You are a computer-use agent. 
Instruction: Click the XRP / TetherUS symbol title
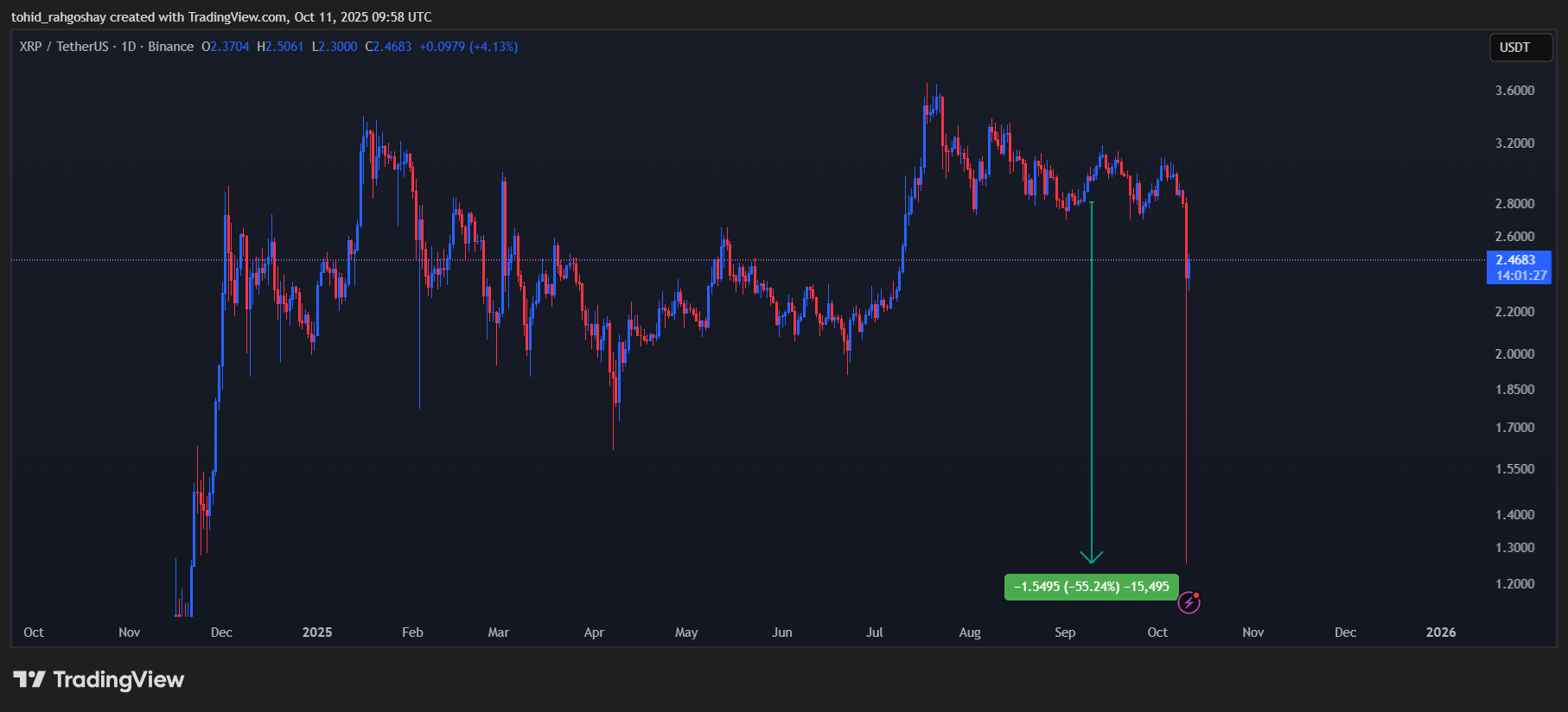[x=64, y=47]
